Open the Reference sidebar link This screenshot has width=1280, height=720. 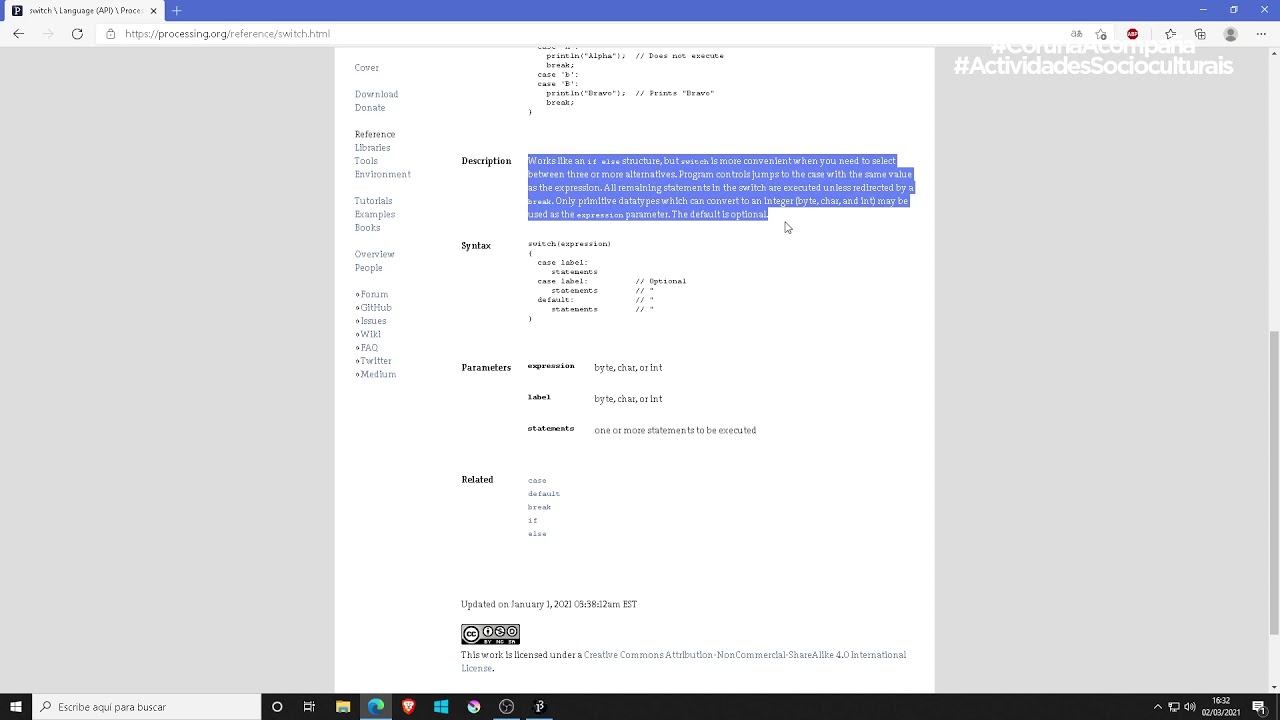[x=375, y=134]
